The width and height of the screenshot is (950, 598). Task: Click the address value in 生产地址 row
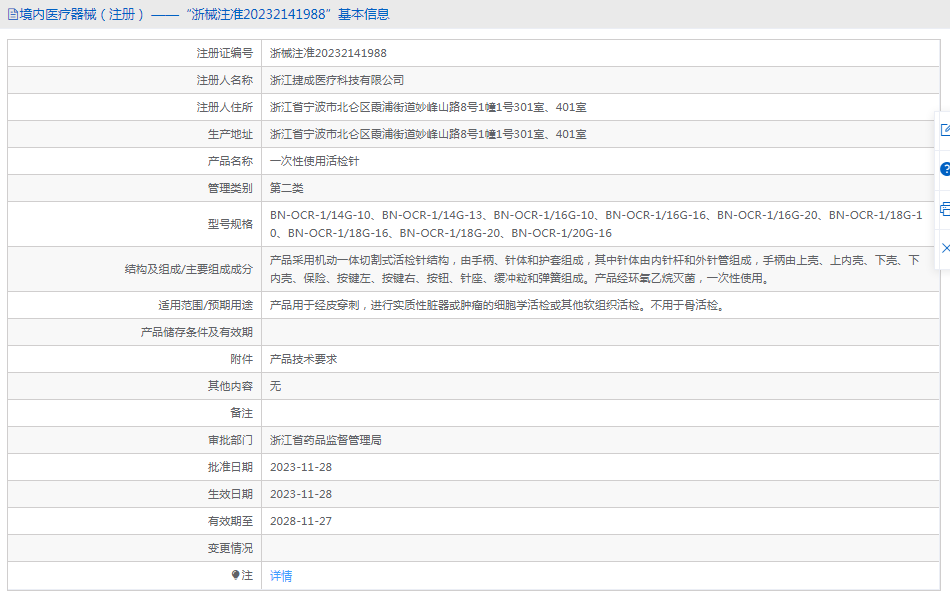428,134
